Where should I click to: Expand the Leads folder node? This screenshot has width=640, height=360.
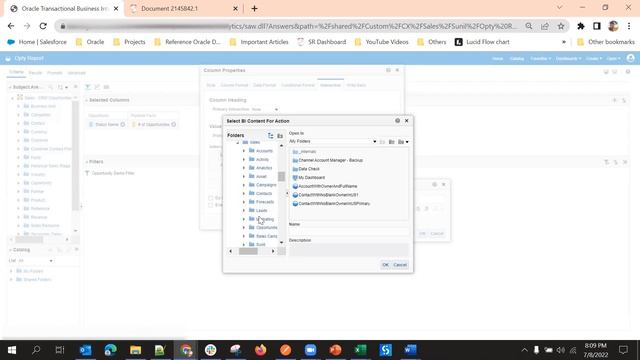(x=244, y=211)
